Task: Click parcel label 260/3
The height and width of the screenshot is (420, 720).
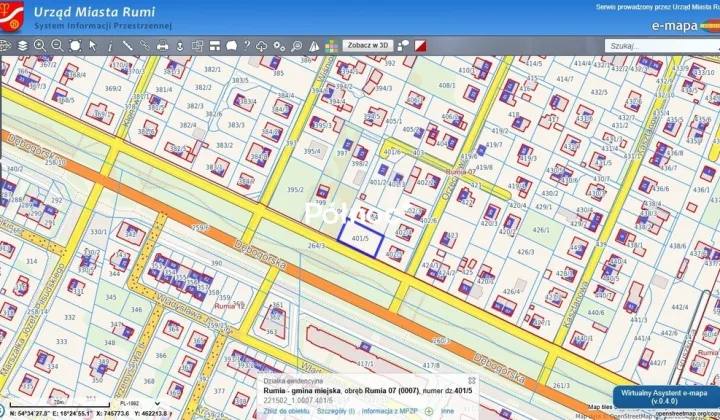Action: [x=441, y=341]
